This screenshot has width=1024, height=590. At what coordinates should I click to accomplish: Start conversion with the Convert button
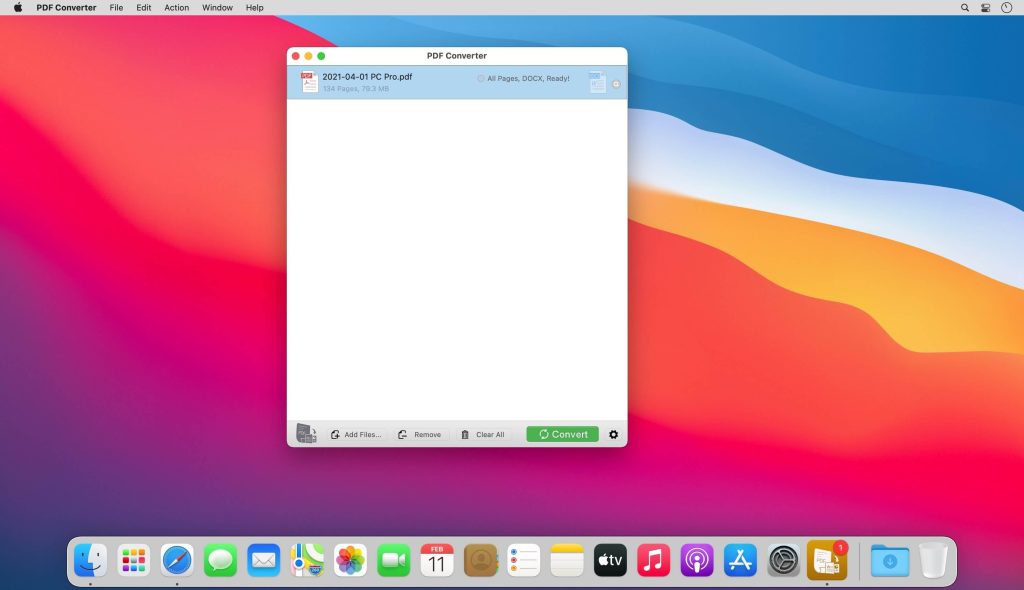coord(562,434)
